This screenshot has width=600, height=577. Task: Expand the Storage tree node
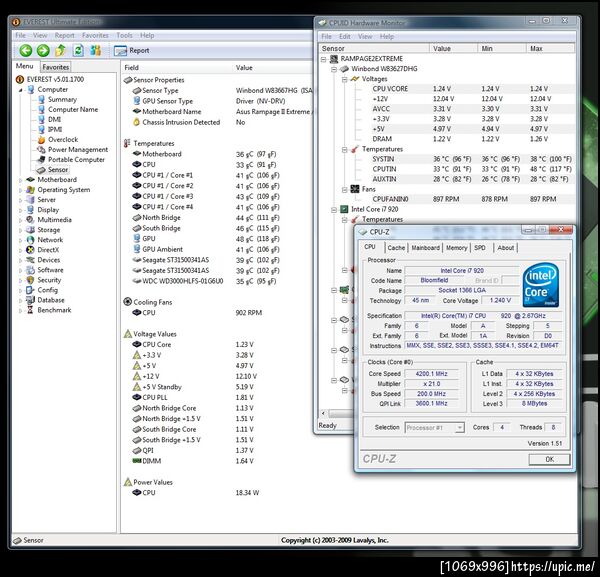pos(21,230)
